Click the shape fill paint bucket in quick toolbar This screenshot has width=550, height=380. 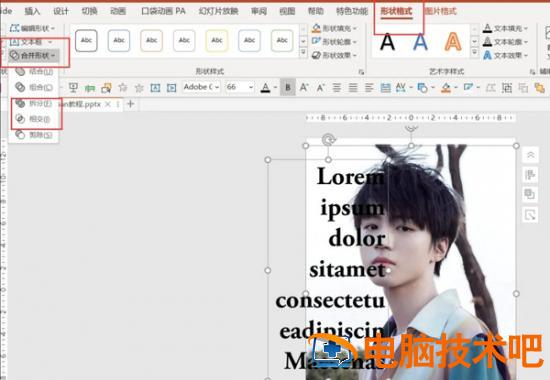point(446,87)
